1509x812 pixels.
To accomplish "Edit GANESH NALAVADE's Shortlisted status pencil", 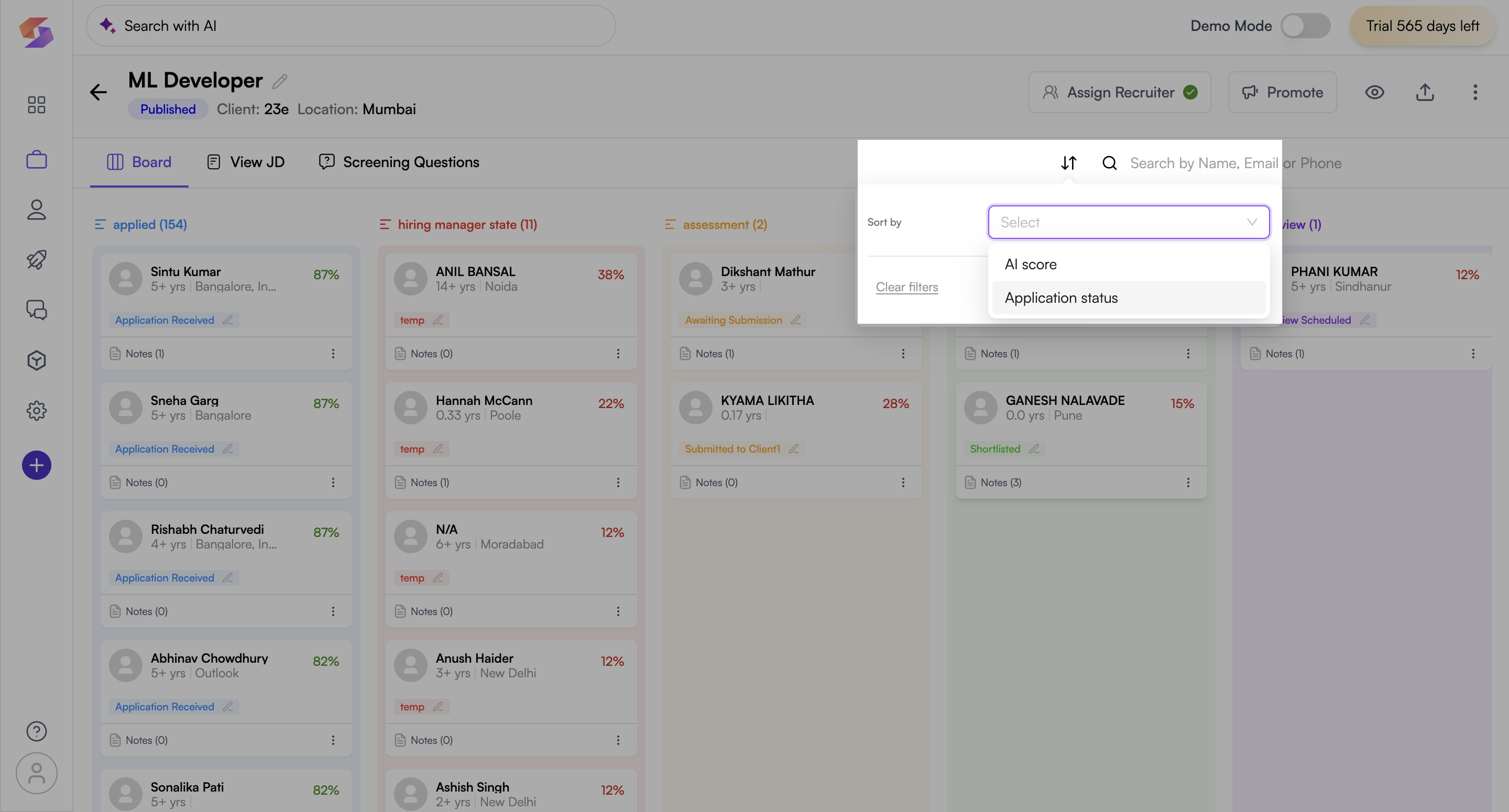I will [x=1034, y=449].
